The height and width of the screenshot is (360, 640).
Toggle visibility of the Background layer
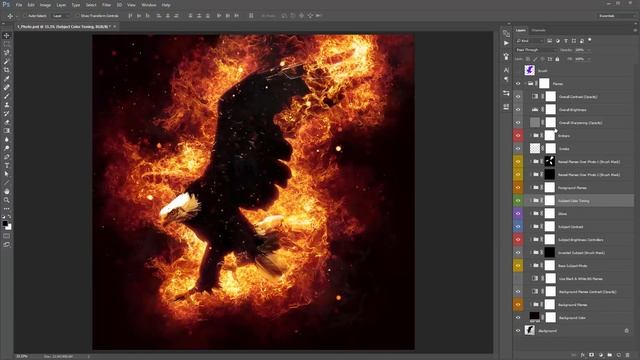coord(518,331)
